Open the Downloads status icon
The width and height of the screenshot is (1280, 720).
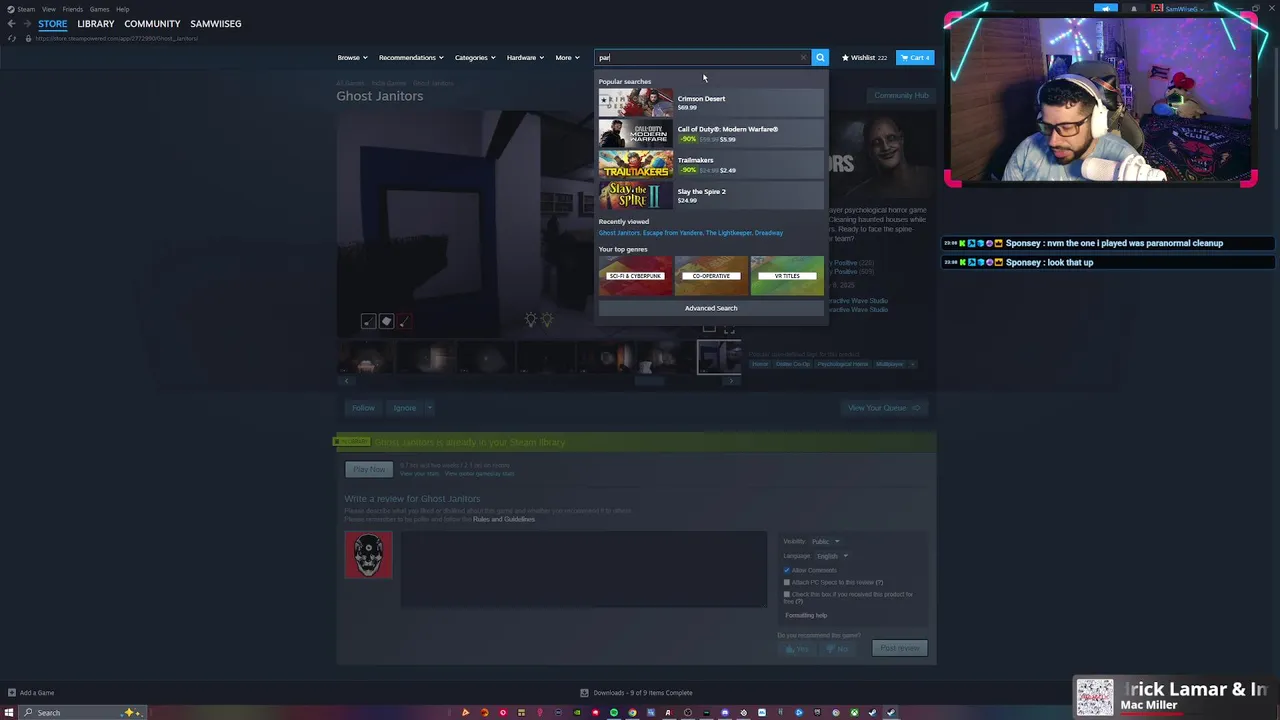click(x=584, y=692)
